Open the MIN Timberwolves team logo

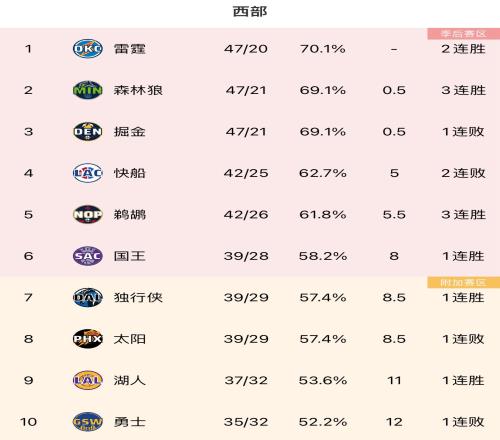click(88, 90)
